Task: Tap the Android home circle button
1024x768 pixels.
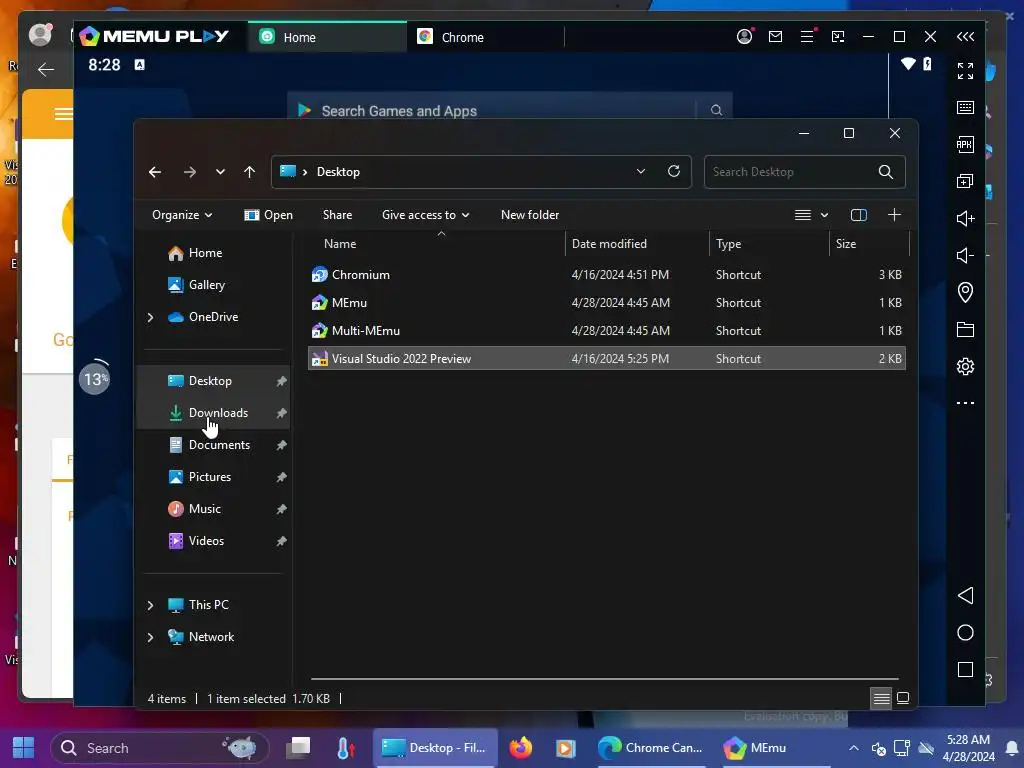Action: 965,633
